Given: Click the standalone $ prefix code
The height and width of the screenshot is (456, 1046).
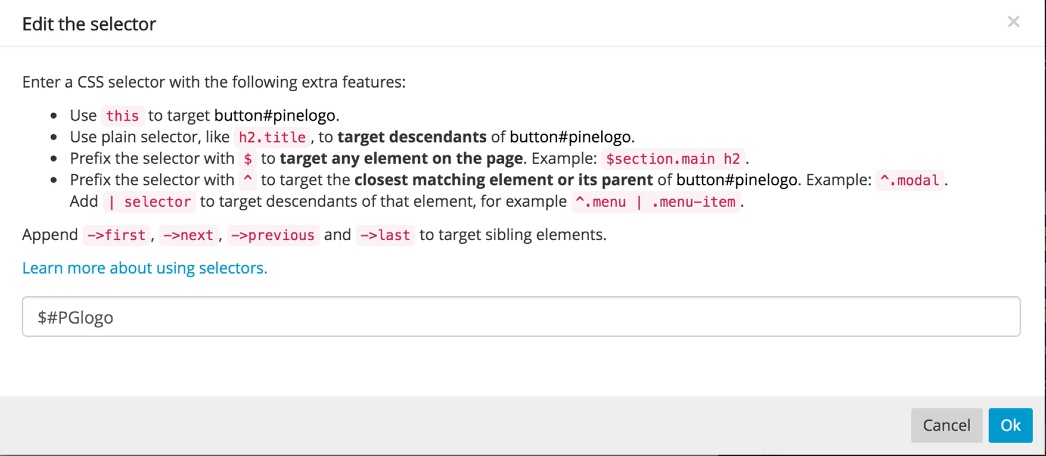Looking at the screenshot, I should [247, 159].
